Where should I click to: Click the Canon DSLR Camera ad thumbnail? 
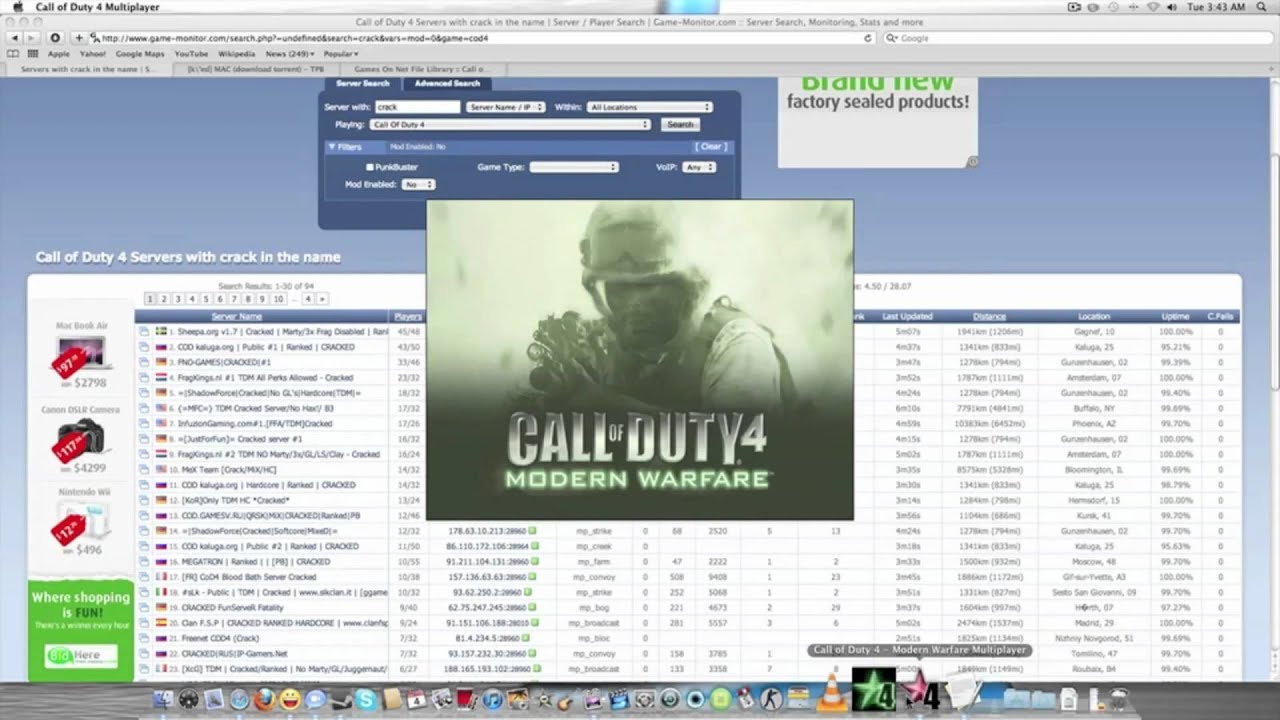click(82, 440)
